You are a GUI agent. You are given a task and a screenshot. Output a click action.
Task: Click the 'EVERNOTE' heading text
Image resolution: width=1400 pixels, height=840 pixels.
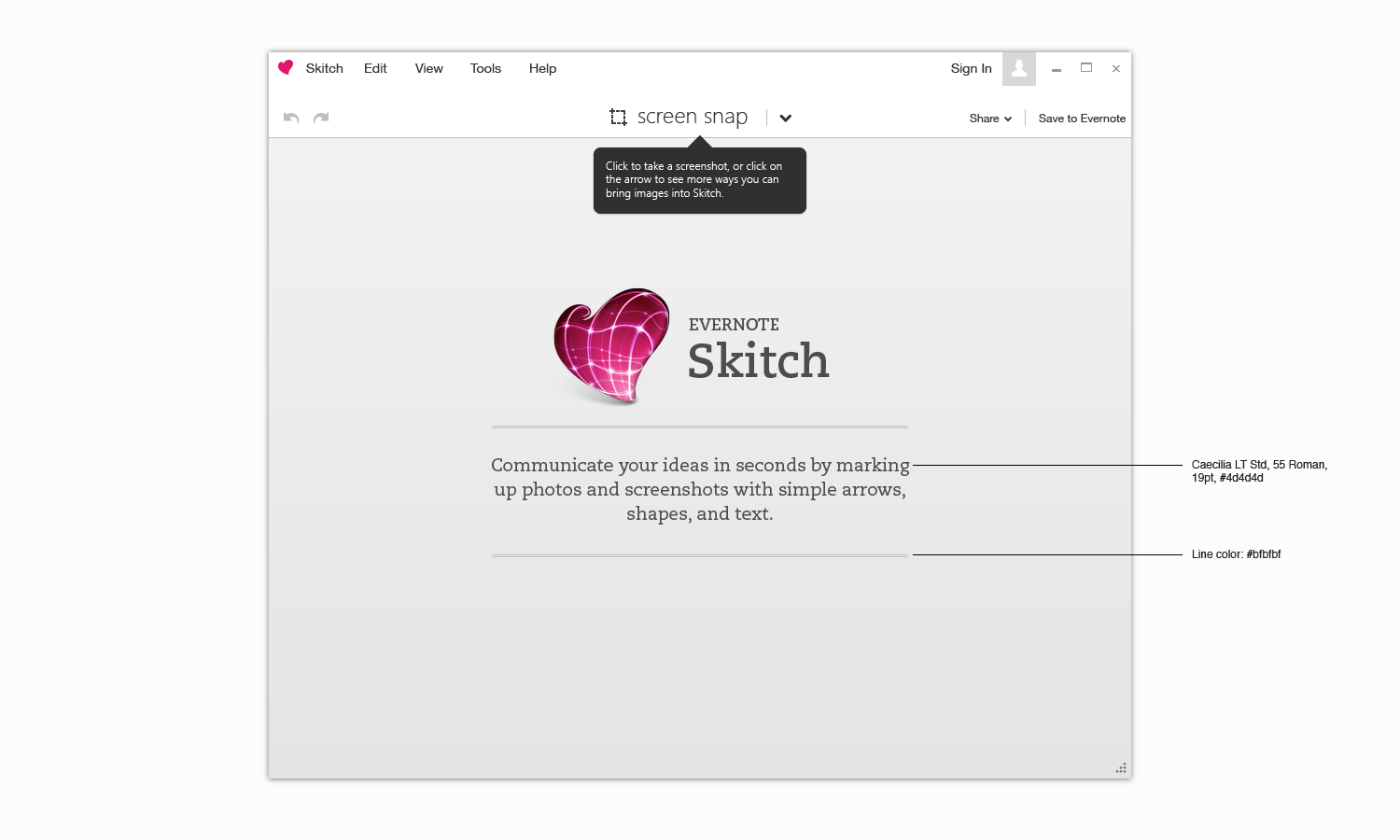point(734,325)
